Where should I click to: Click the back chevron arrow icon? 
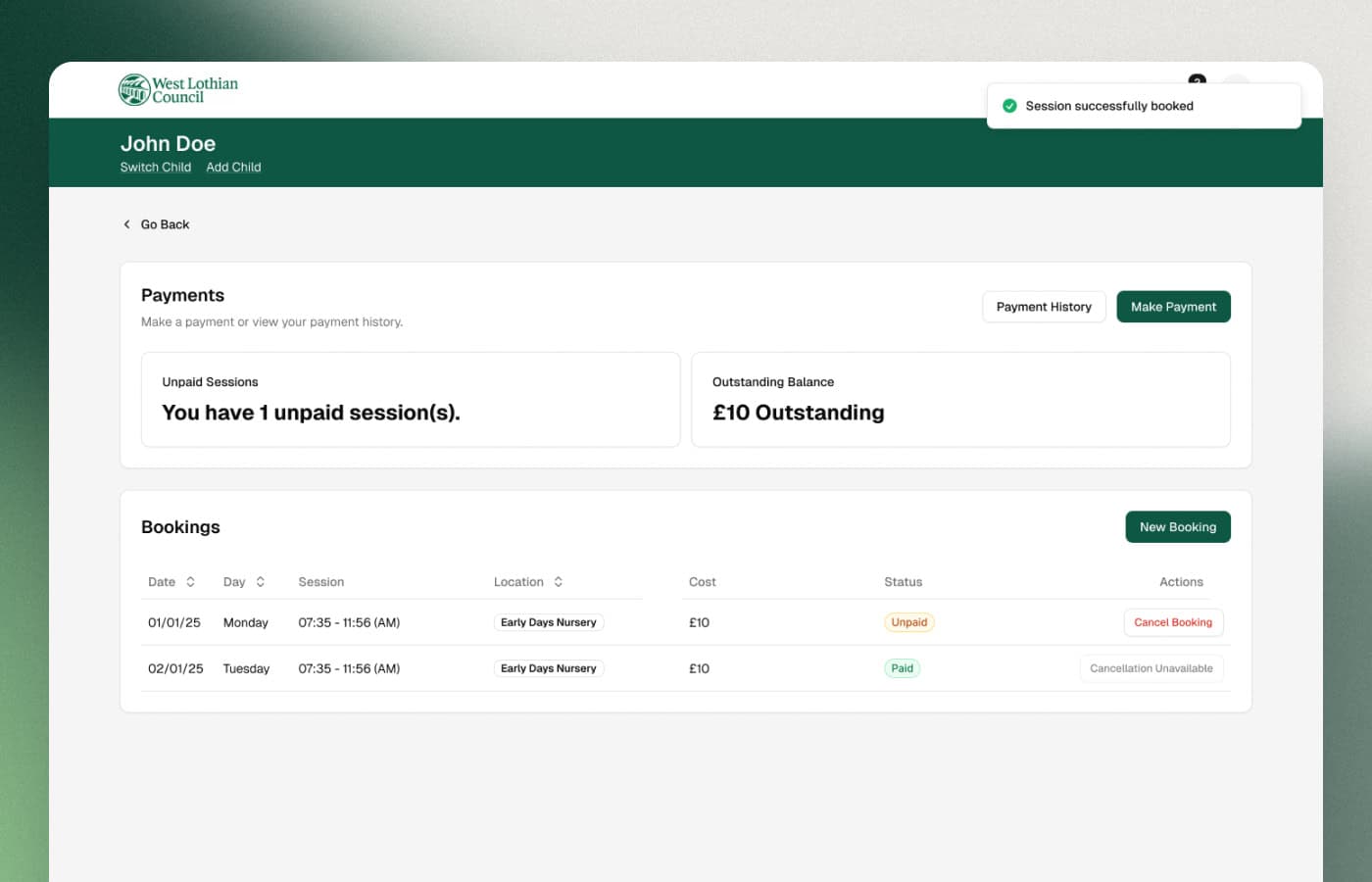[x=126, y=224]
